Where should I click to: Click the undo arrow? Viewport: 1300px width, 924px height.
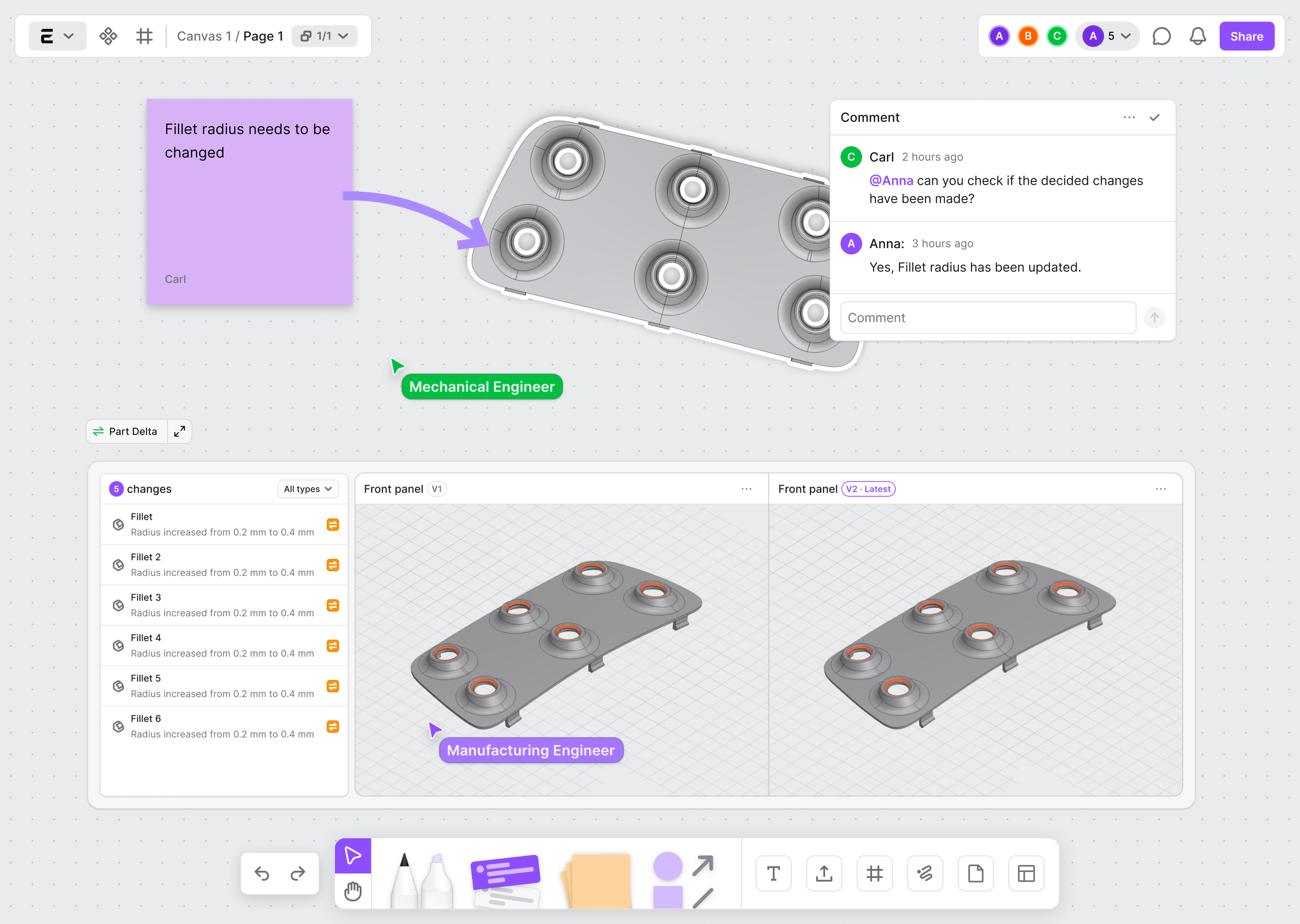262,873
